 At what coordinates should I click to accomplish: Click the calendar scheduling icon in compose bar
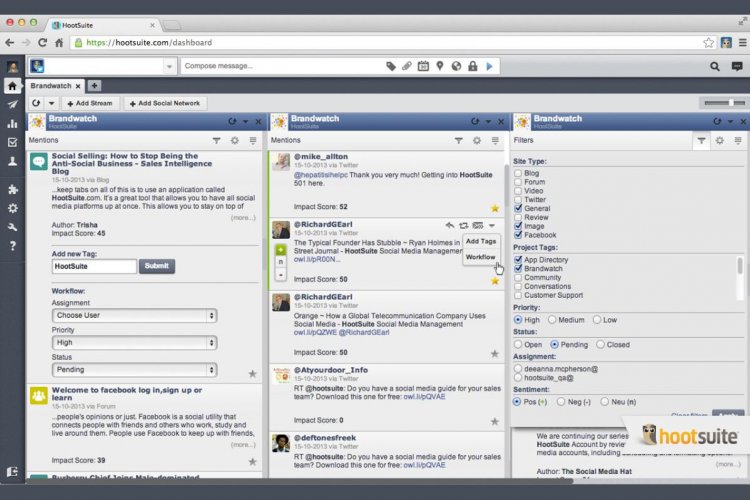pos(423,66)
